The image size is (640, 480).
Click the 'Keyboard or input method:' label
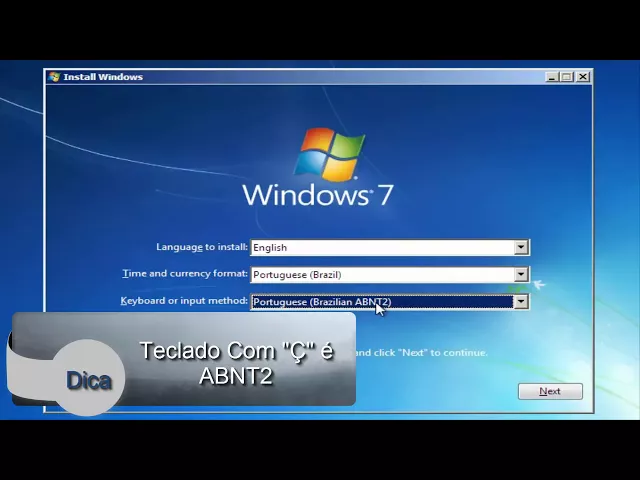pyautogui.click(x=184, y=301)
